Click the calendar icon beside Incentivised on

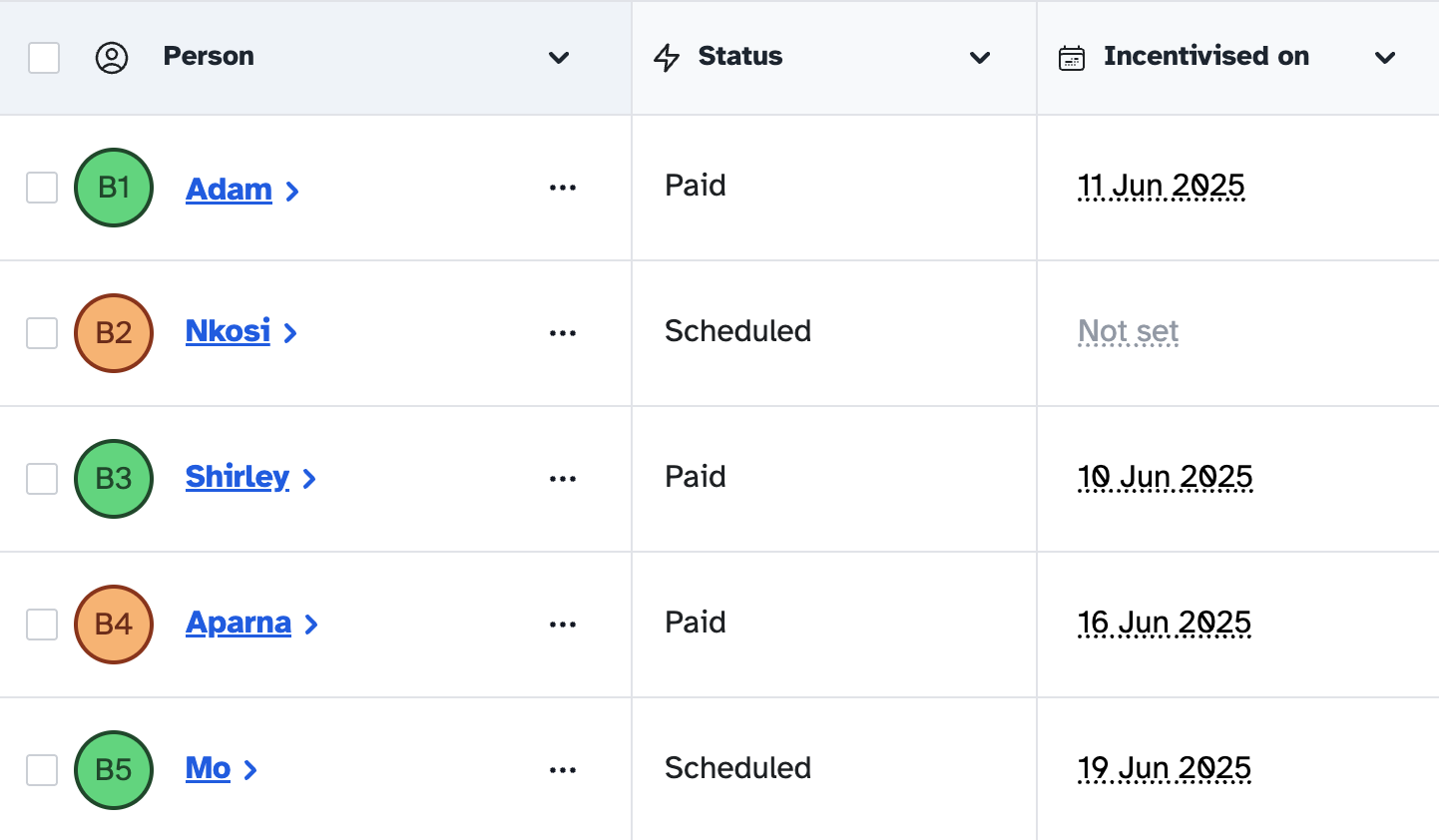[1072, 58]
